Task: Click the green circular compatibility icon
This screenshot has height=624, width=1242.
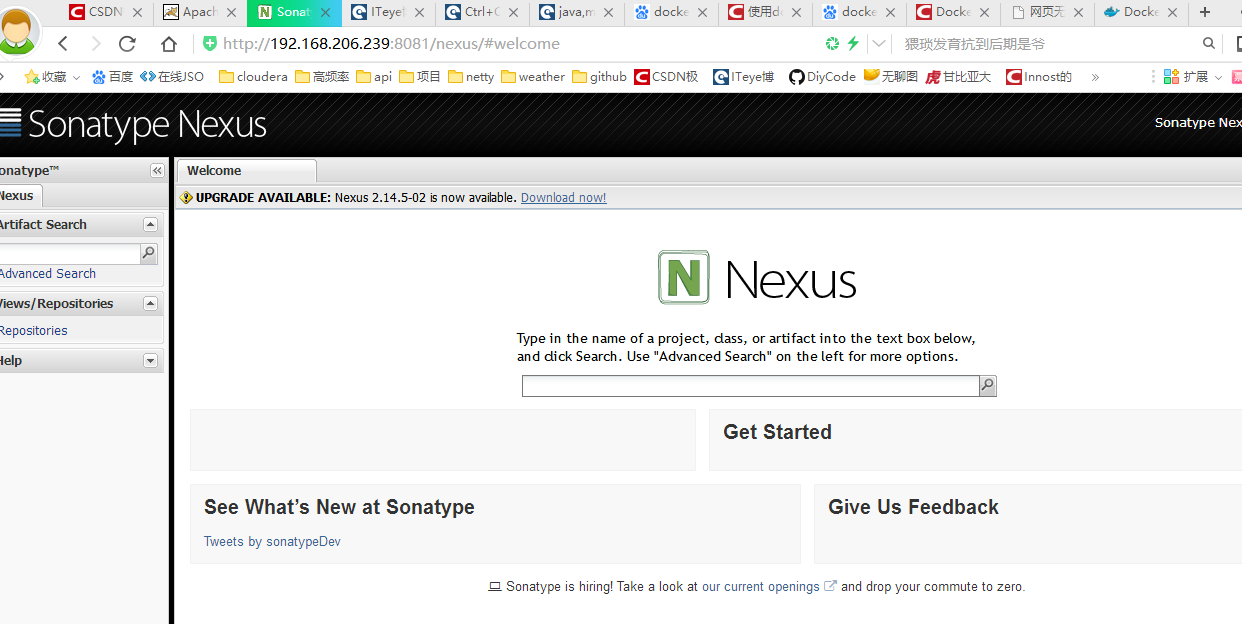Action: [832, 44]
